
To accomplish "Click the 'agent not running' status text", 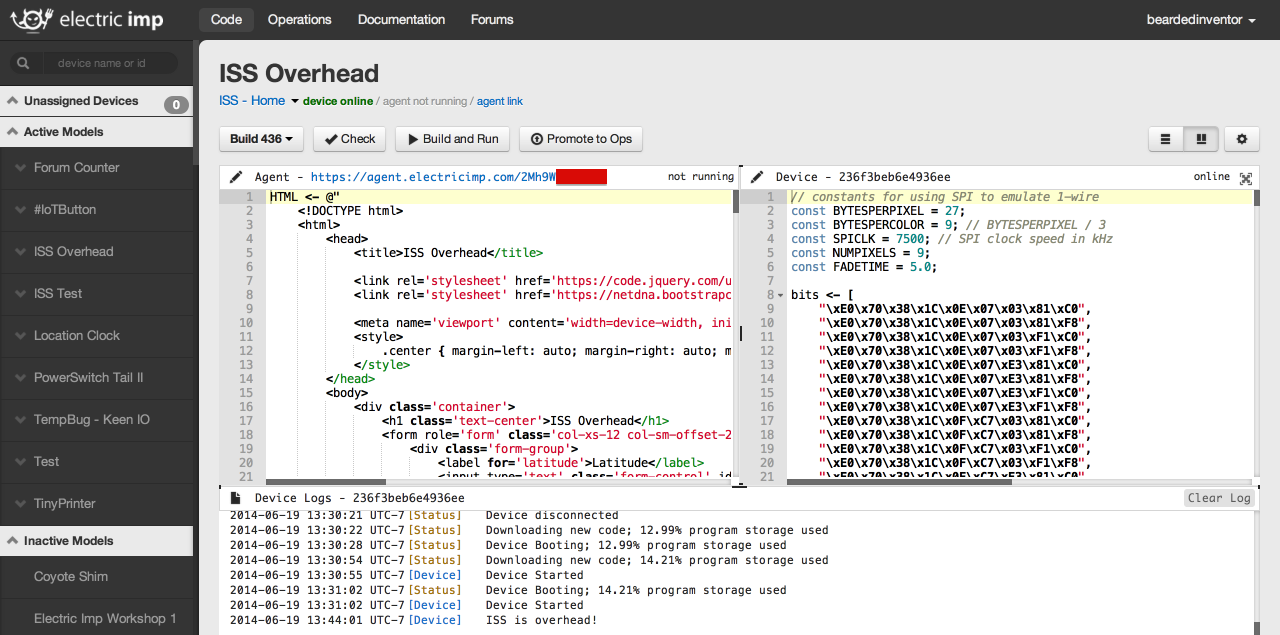I will tap(425, 101).
